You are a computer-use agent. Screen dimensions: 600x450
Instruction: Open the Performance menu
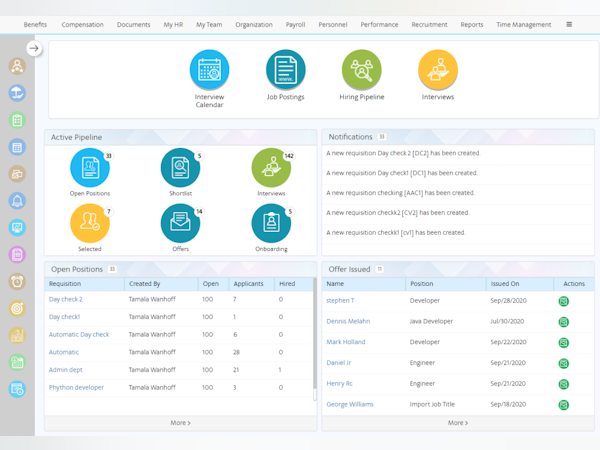pos(379,24)
